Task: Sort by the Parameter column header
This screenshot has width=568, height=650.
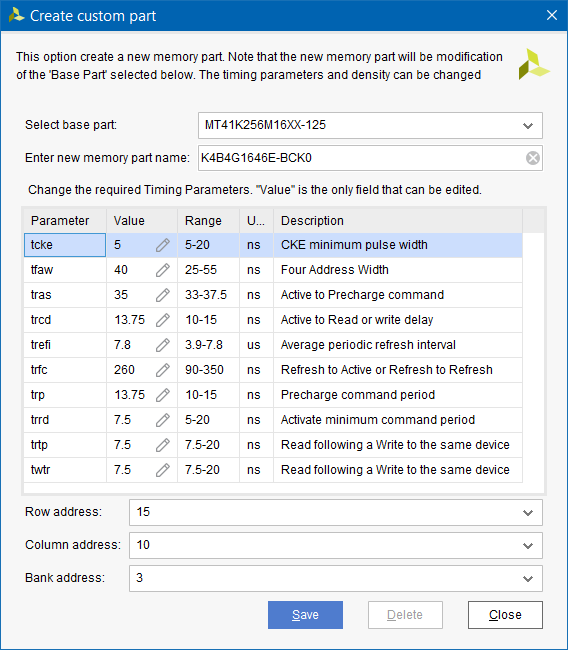Action: pyautogui.click(x=65, y=221)
